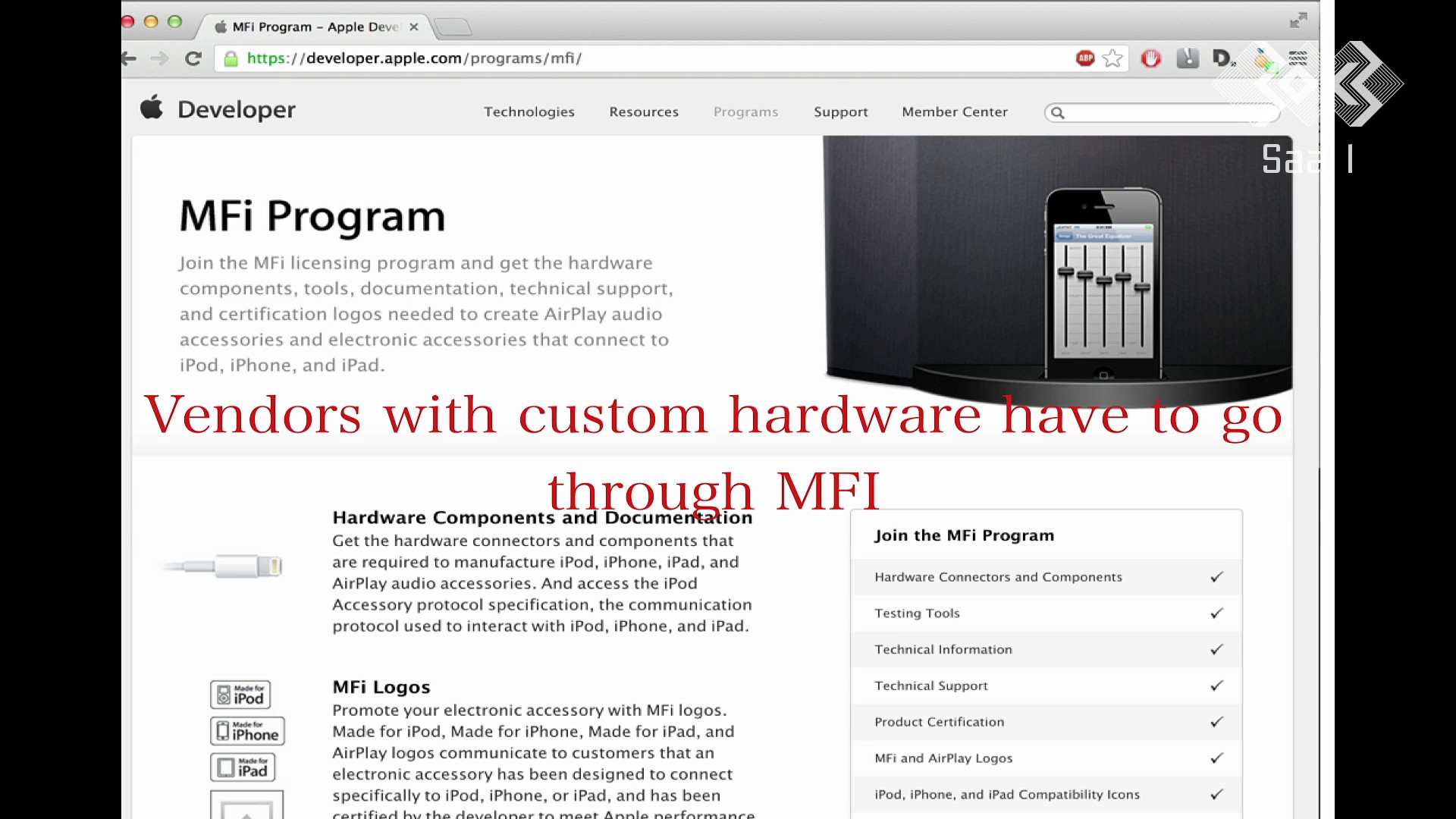
Task: Click the Made for iPod logo
Action: [x=240, y=695]
